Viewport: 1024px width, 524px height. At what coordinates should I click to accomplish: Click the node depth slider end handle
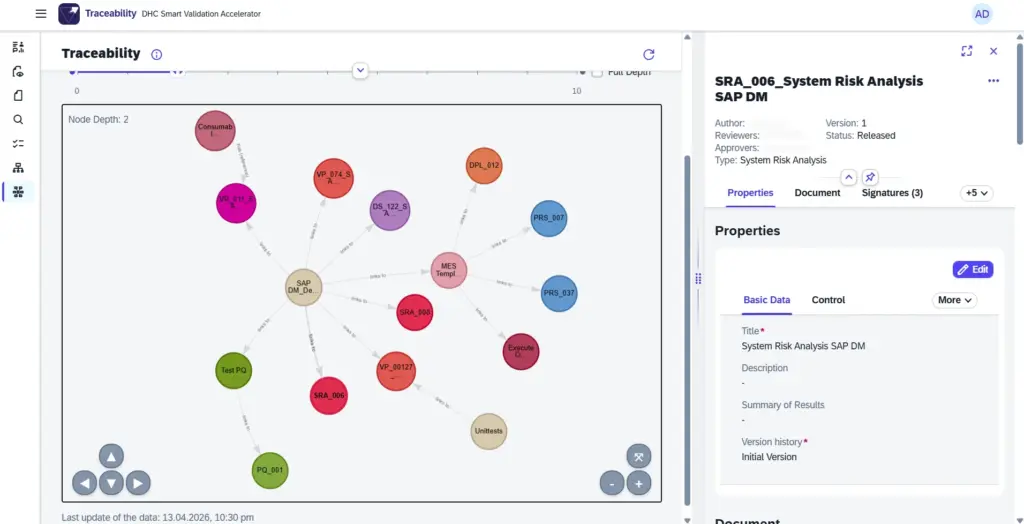[x=177, y=71]
